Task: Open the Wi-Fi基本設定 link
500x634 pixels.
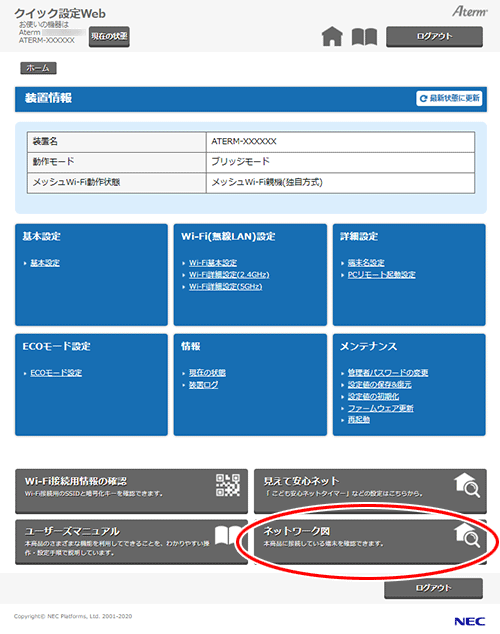Action: pos(213,263)
